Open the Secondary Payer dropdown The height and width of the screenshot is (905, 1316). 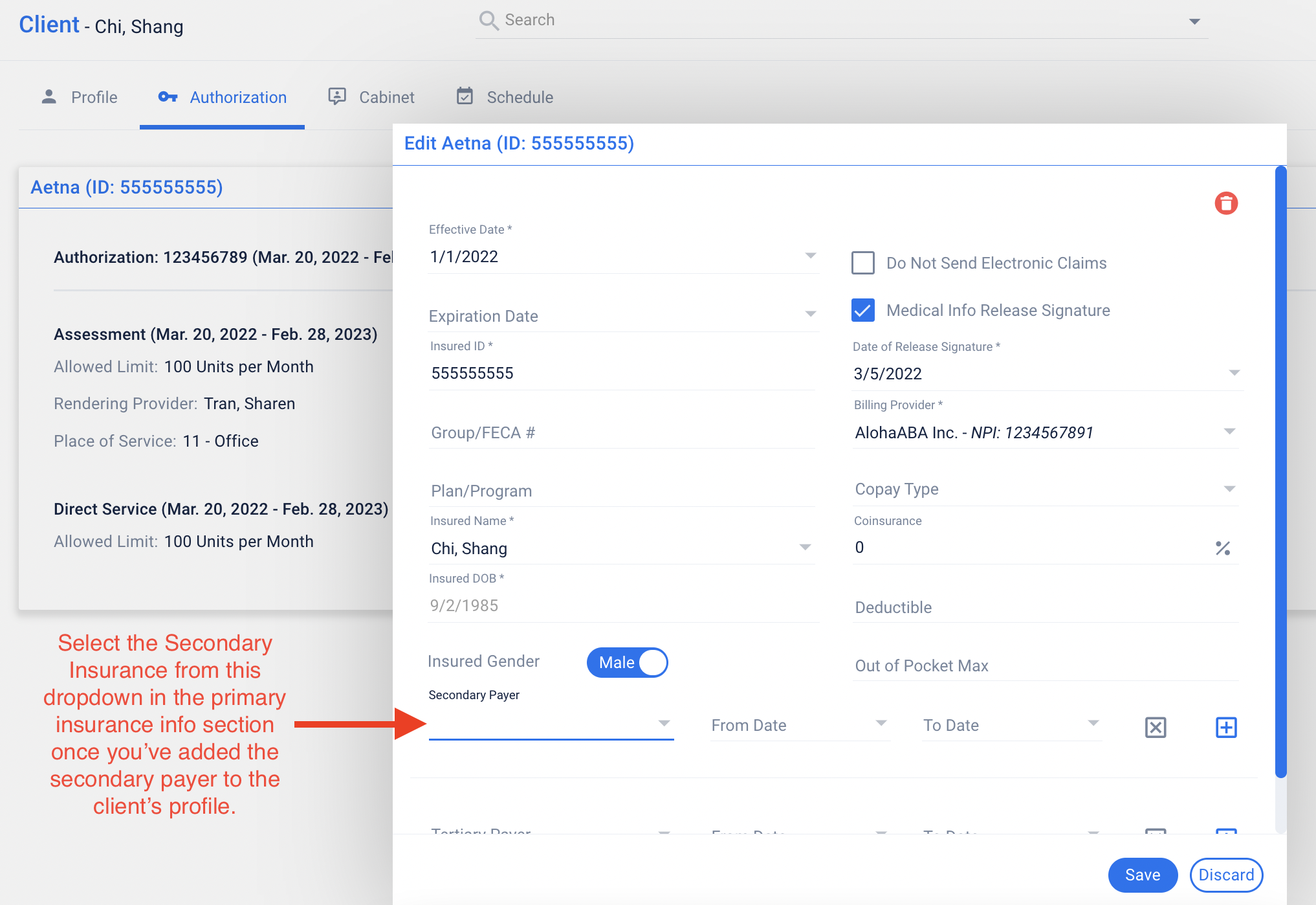click(664, 724)
